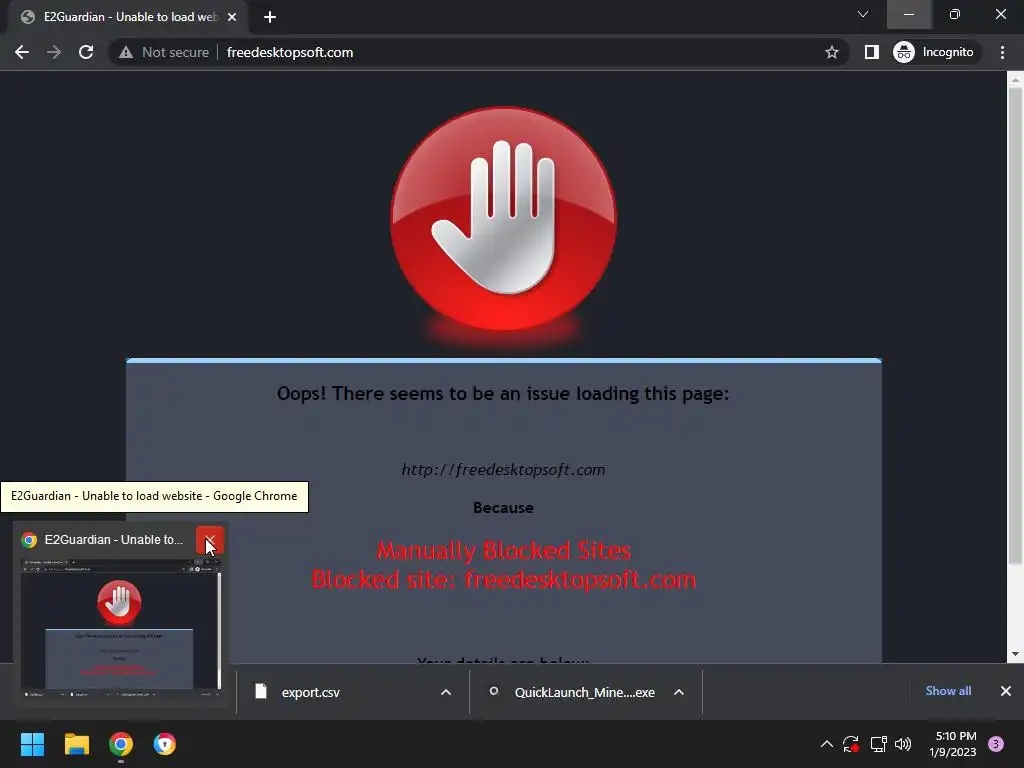The width and height of the screenshot is (1024, 768).
Task: Open the Windows Start menu
Action: [32, 744]
